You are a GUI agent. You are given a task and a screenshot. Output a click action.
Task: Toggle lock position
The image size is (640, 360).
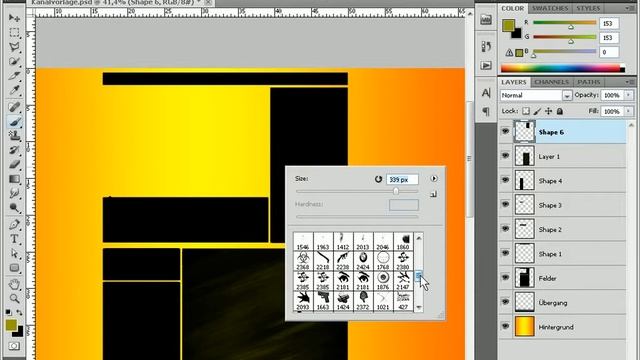point(549,111)
